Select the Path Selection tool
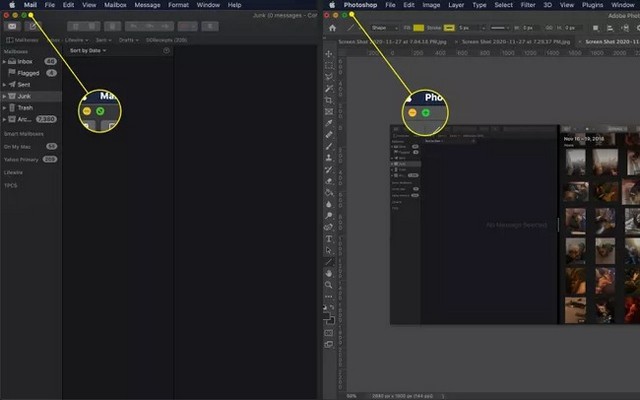 point(329,250)
